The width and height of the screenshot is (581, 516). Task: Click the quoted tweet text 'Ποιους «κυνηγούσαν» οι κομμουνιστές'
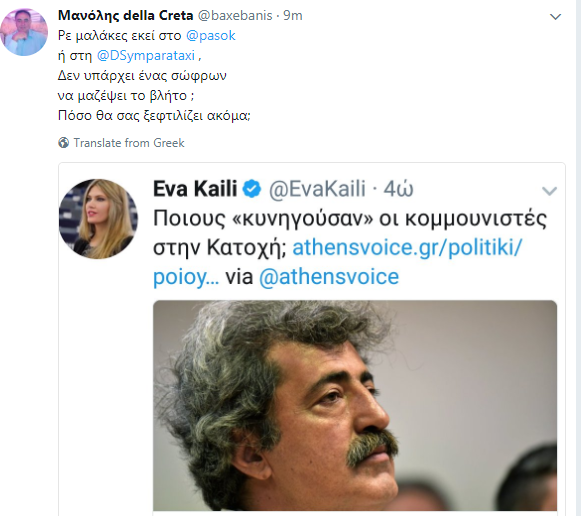tap(350, 219)
